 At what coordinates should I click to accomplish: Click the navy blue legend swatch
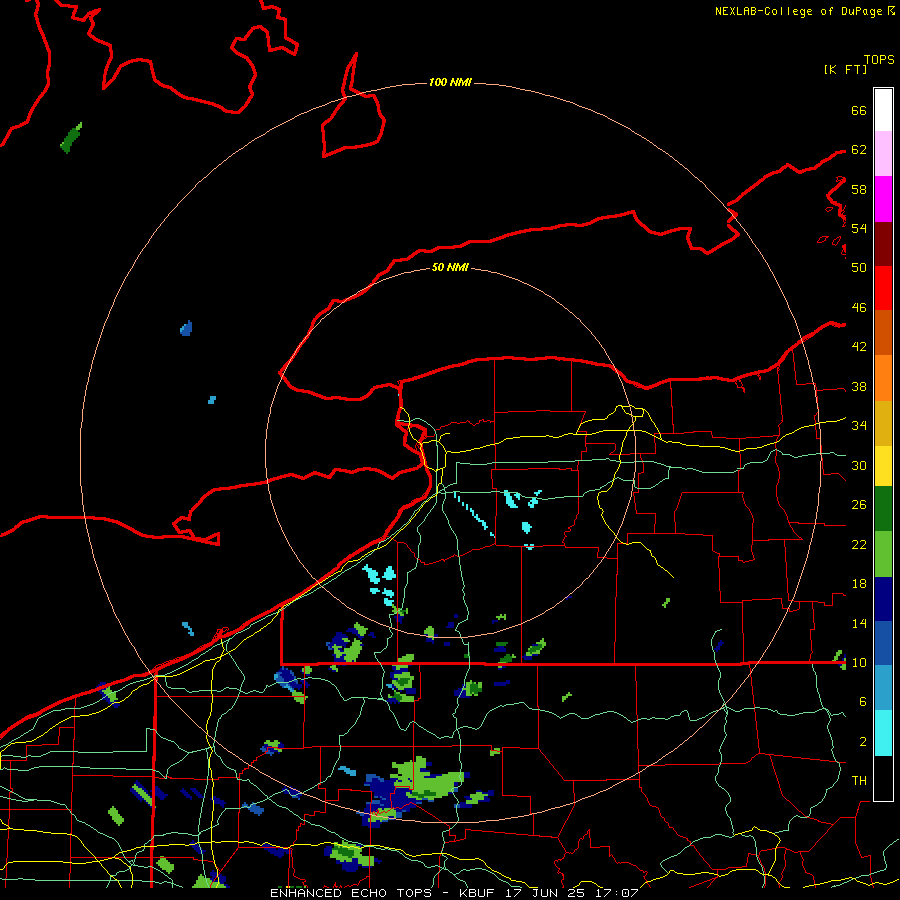click(883, 599)
